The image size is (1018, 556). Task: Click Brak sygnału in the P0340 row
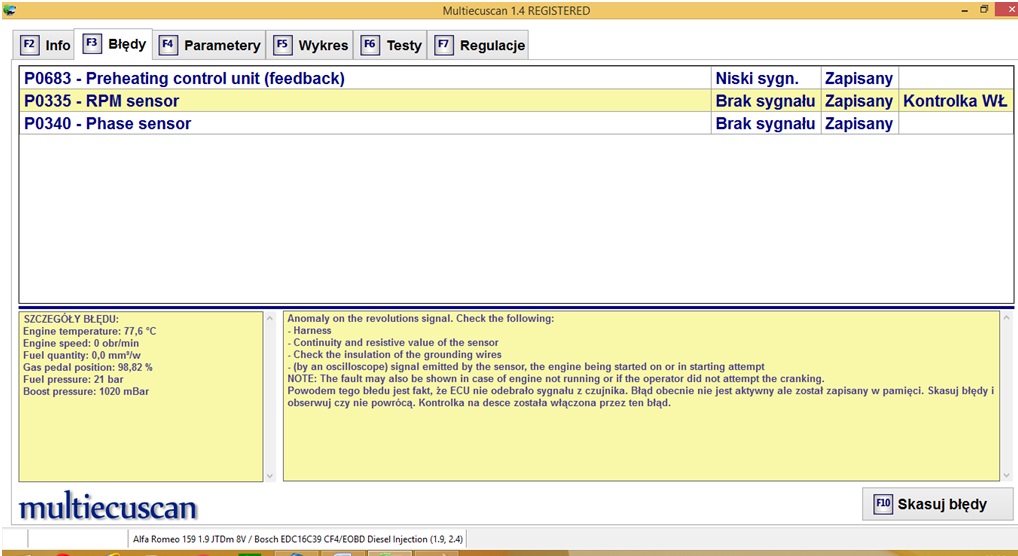tap(765, 124)
